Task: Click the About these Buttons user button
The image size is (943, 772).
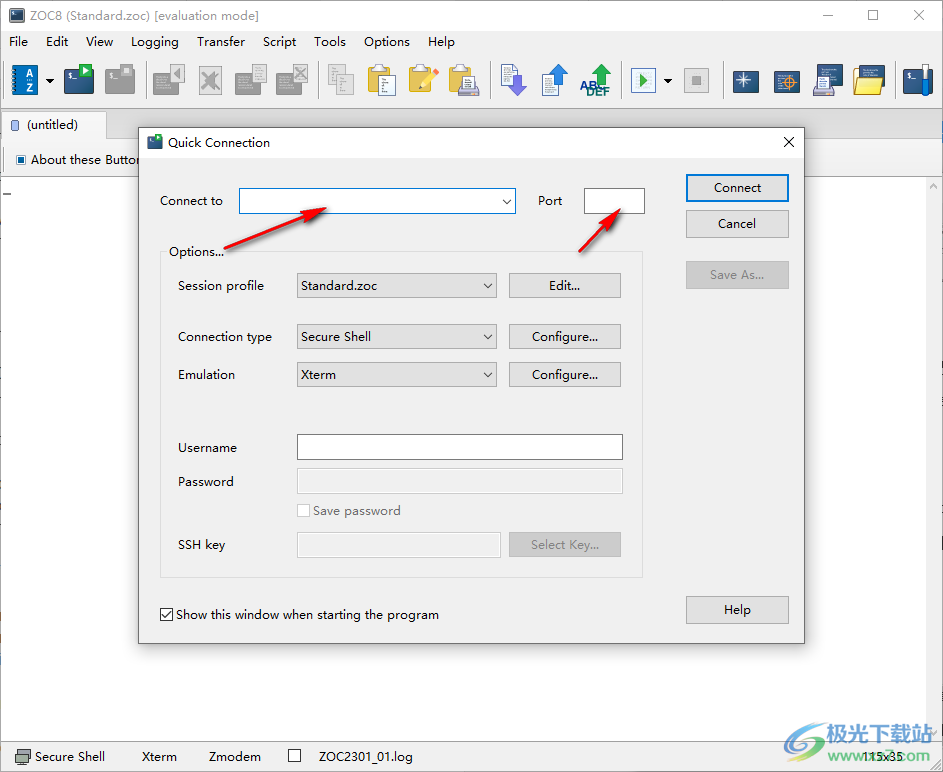Action: (x=78, y=160)
